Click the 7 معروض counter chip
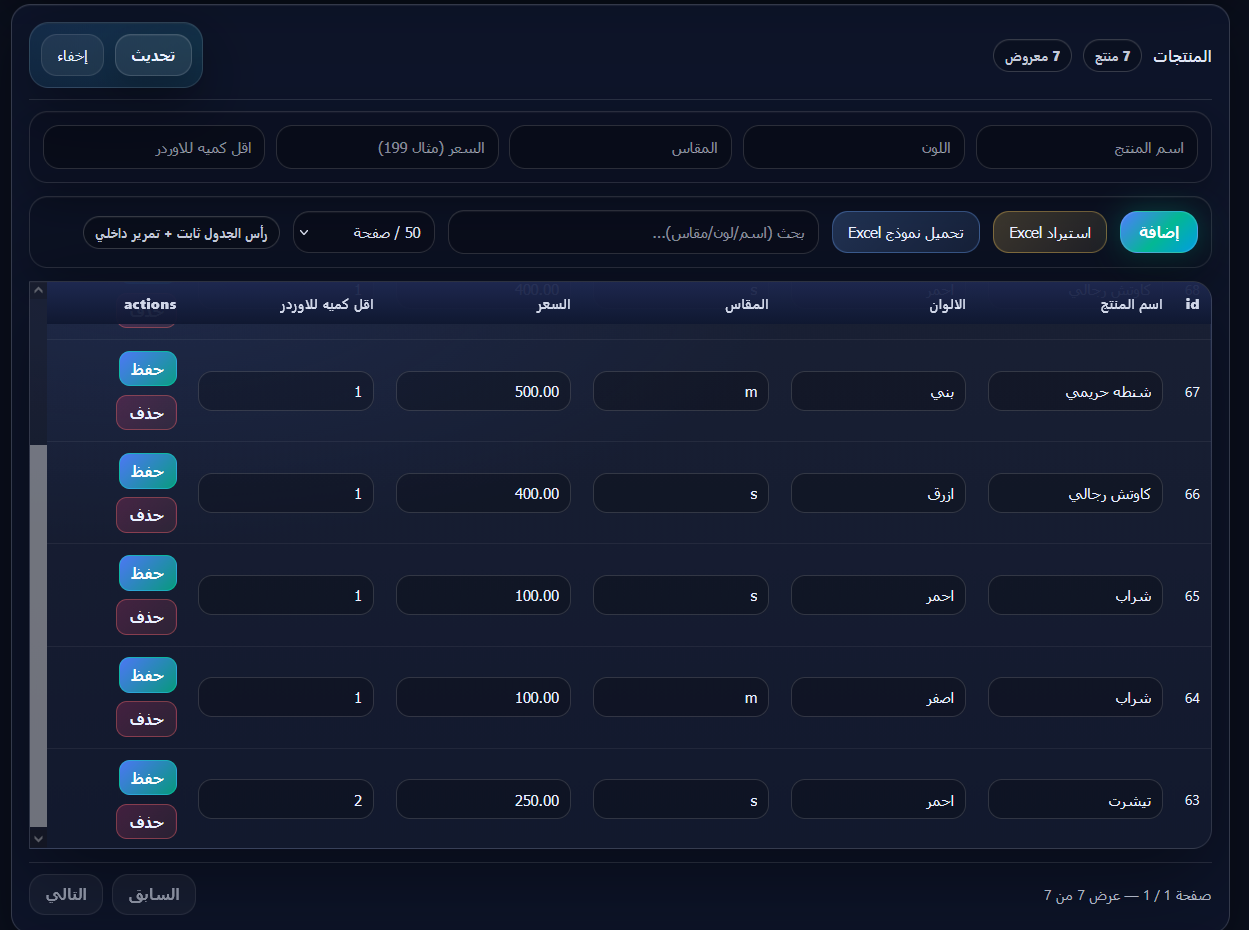The image size is (1249, 930). coord(1031,55)
